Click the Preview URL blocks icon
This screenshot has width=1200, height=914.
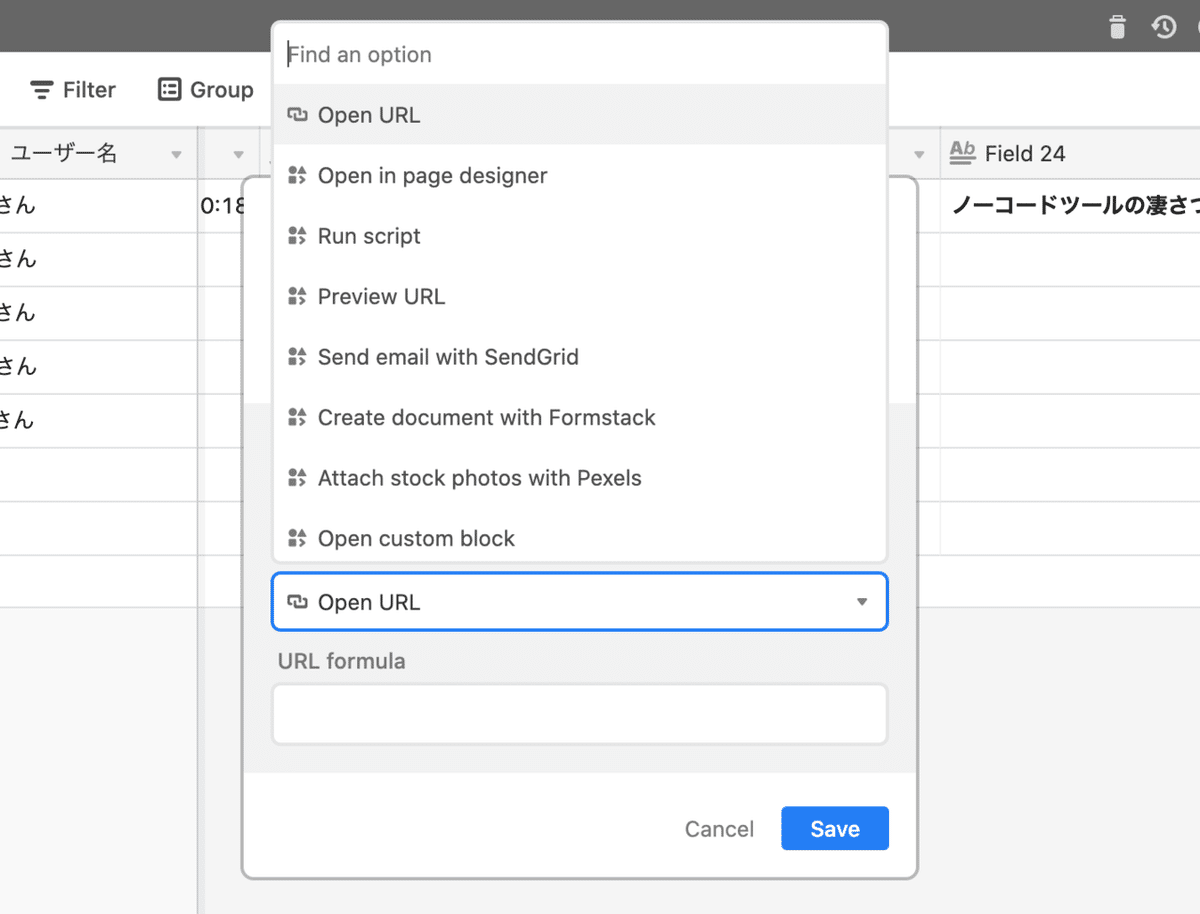pyautogui.click(x=296, y=297)
